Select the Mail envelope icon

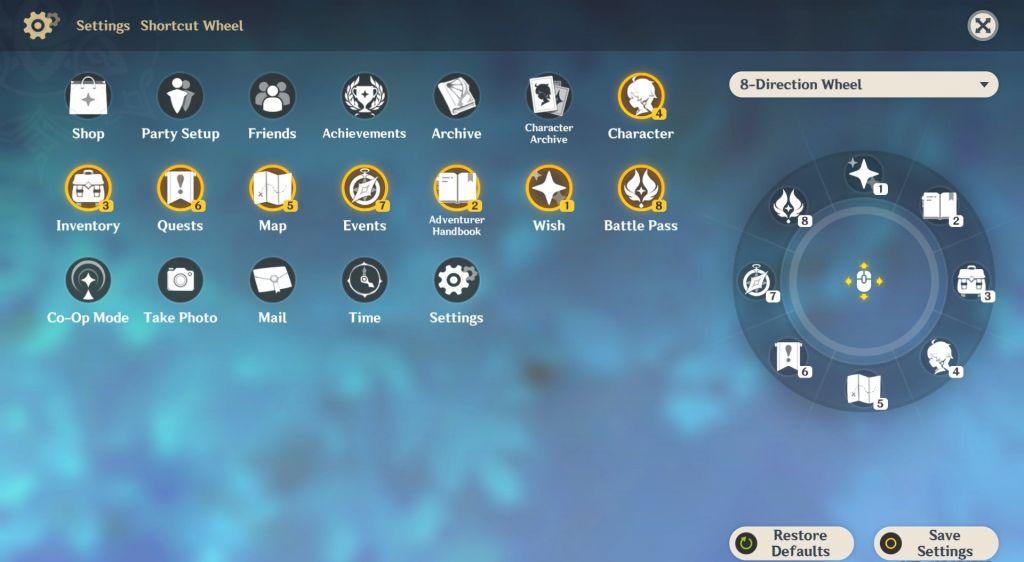272,281
